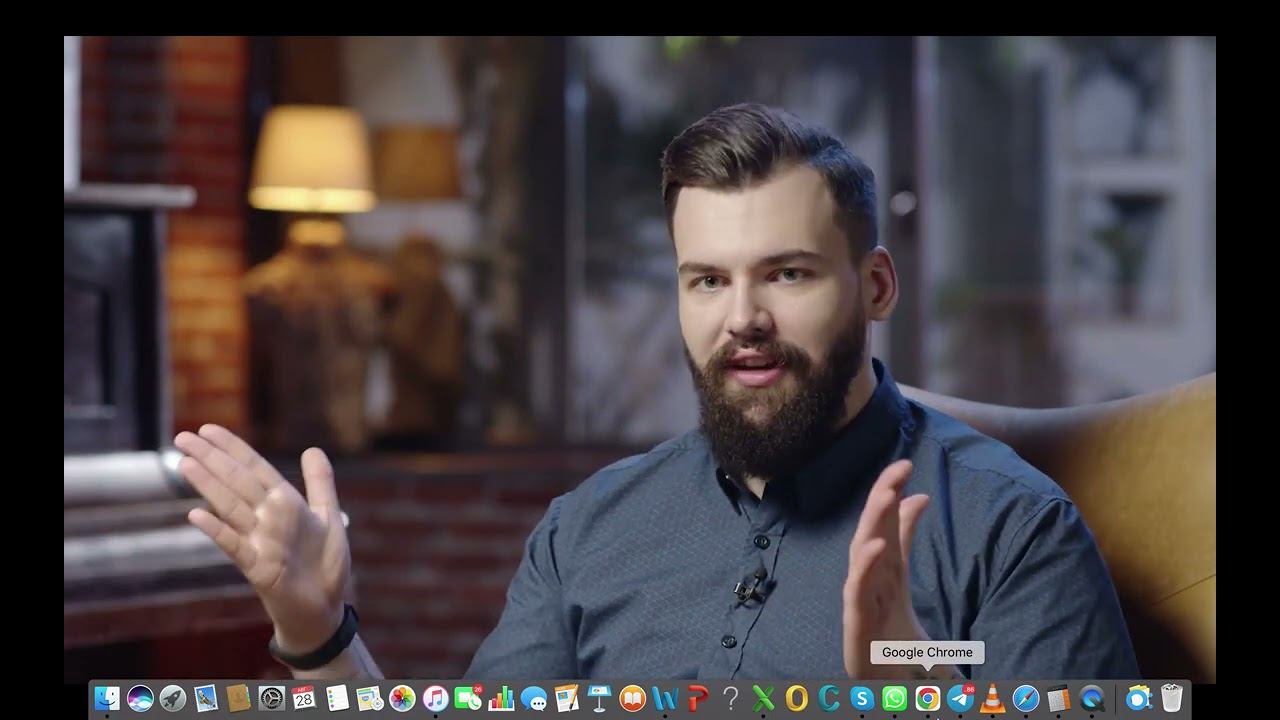Open the Calculator app
Image resolution: width=1280 pixels, height=720 pixels.
(x=1058, y=698)
